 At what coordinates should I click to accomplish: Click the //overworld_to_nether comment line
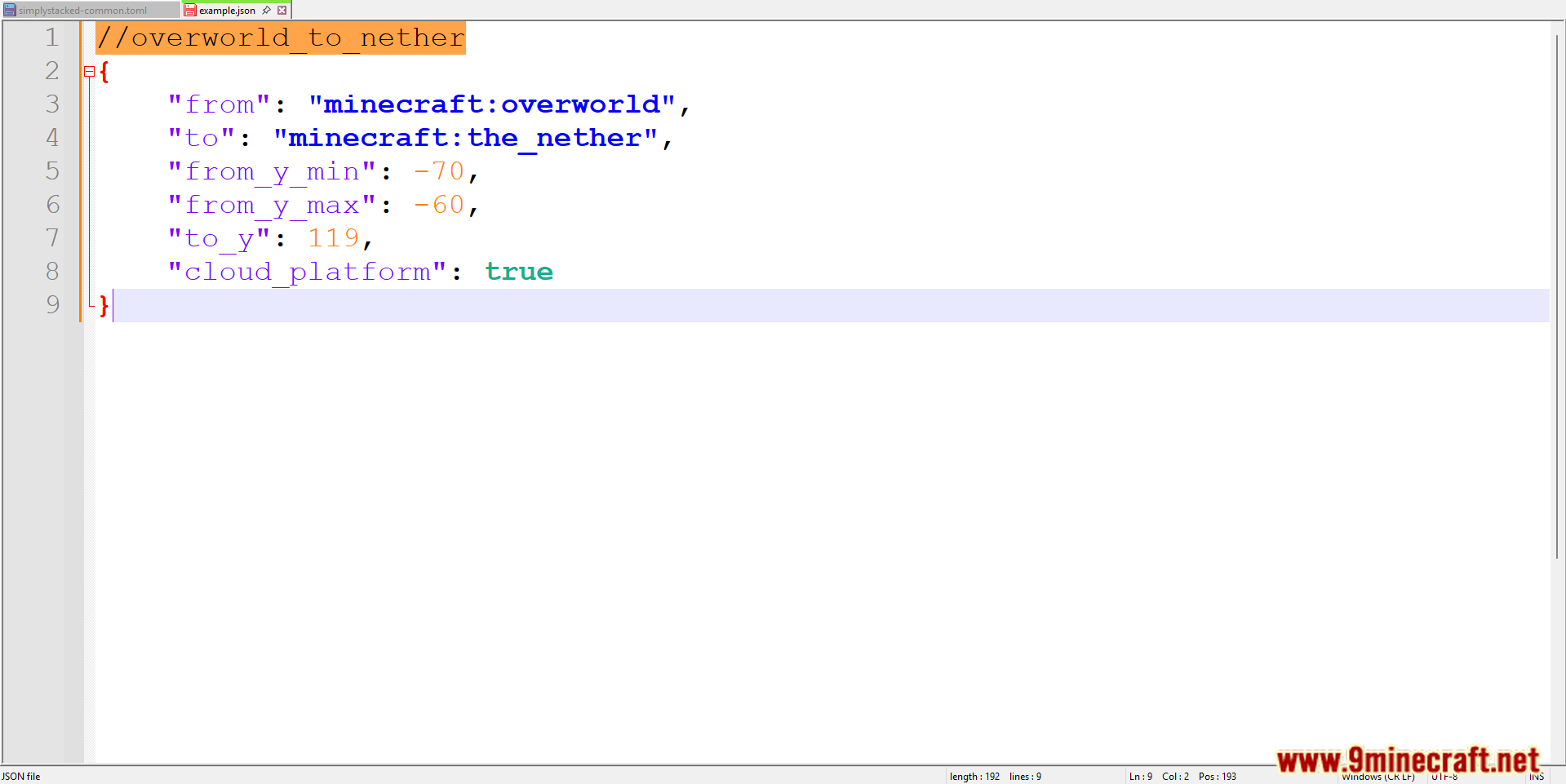point(281,38)
